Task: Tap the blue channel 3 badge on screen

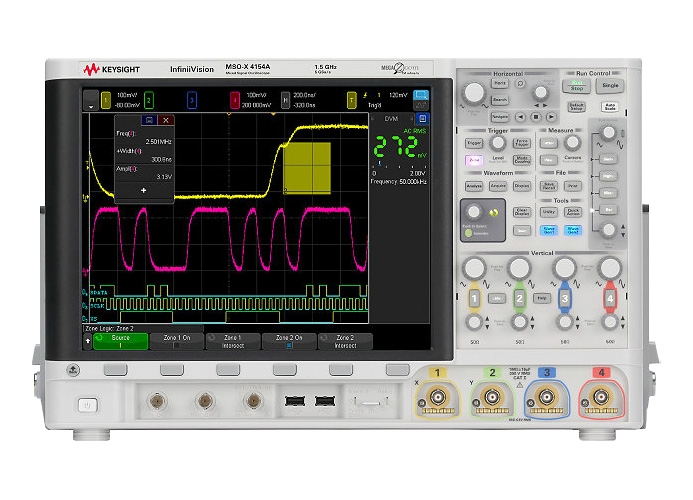Action: [x=192, y=100]
